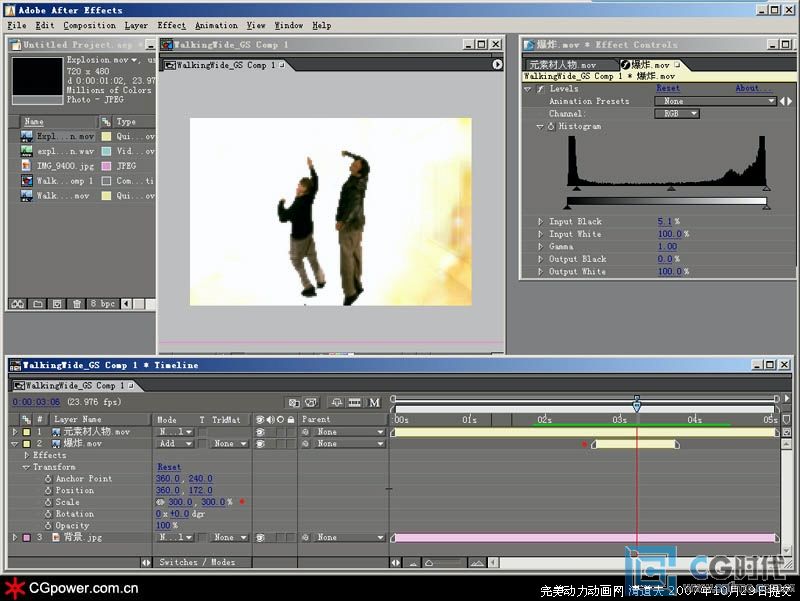Open blending mode dropdown showing Add
Image resolution: width=800 pixels, height=601 pixels.
coord(175,443)
